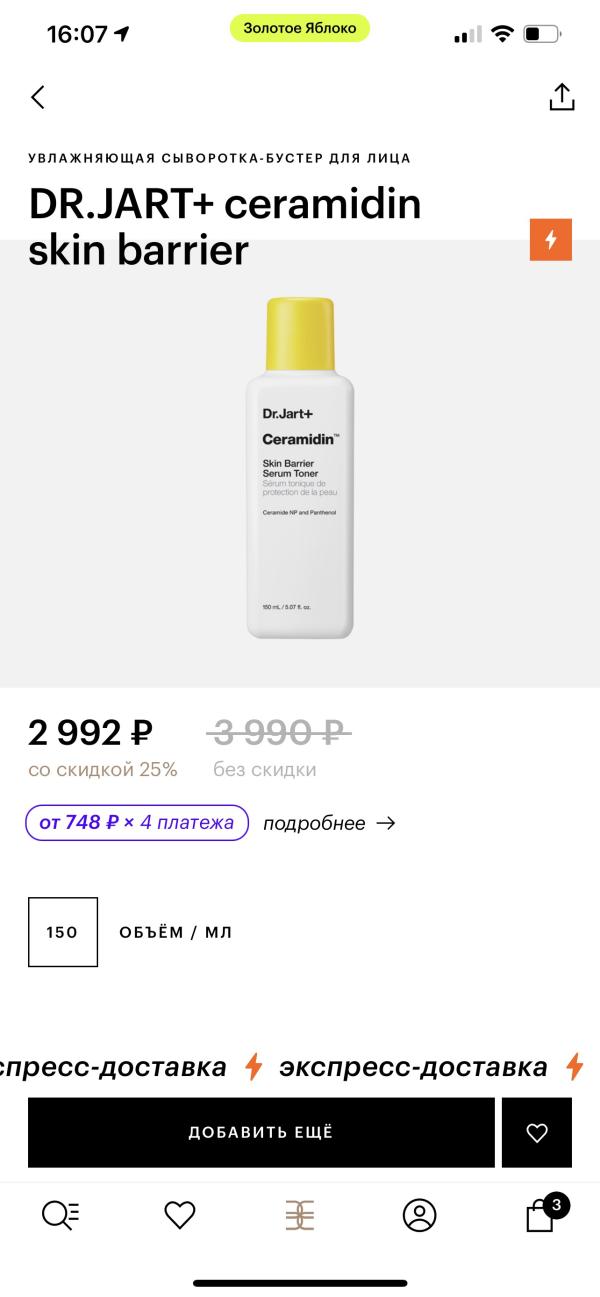This screenshot has width=600, height=1297.
Task: Tap the arrow next to подробнее
Action: pos(386,823)
